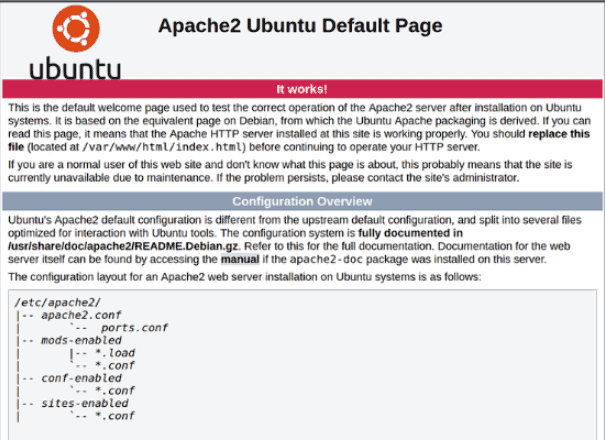
Task: Select the '/var/www/html/index.html' path text
Action: pyautogui.click(x=162, y=147)
